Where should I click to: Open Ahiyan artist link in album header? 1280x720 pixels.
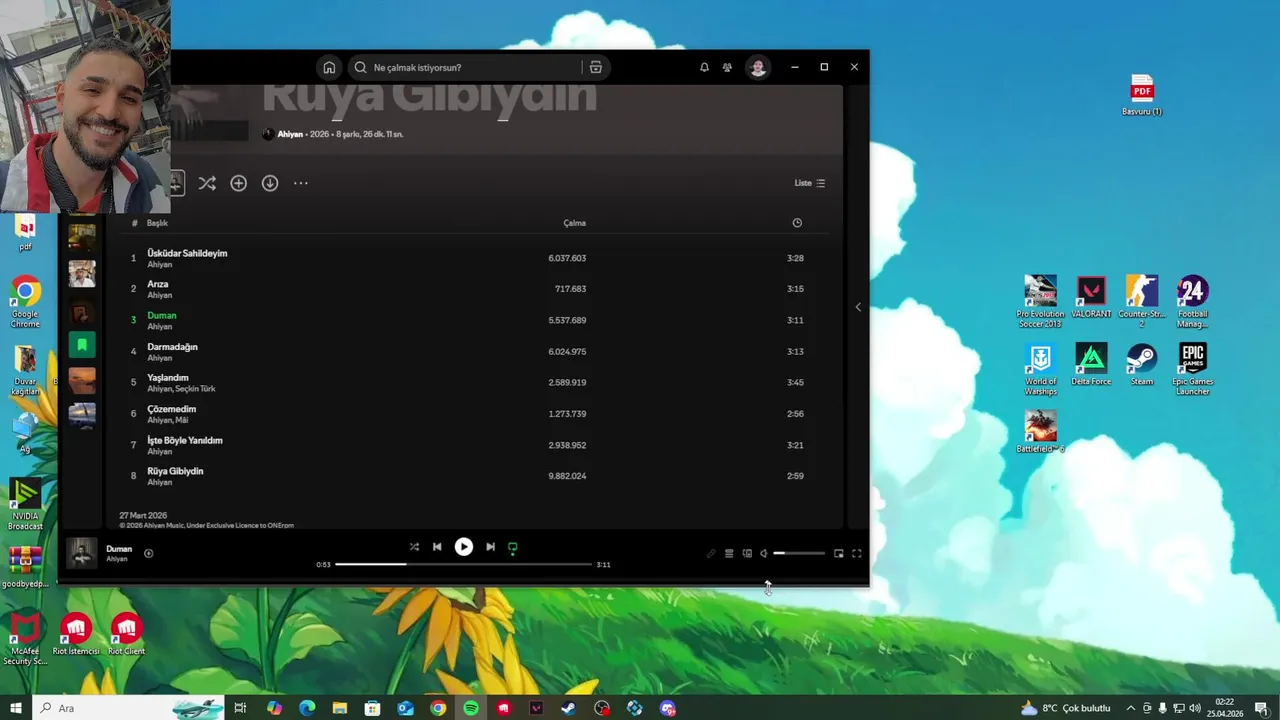[290, 134]
